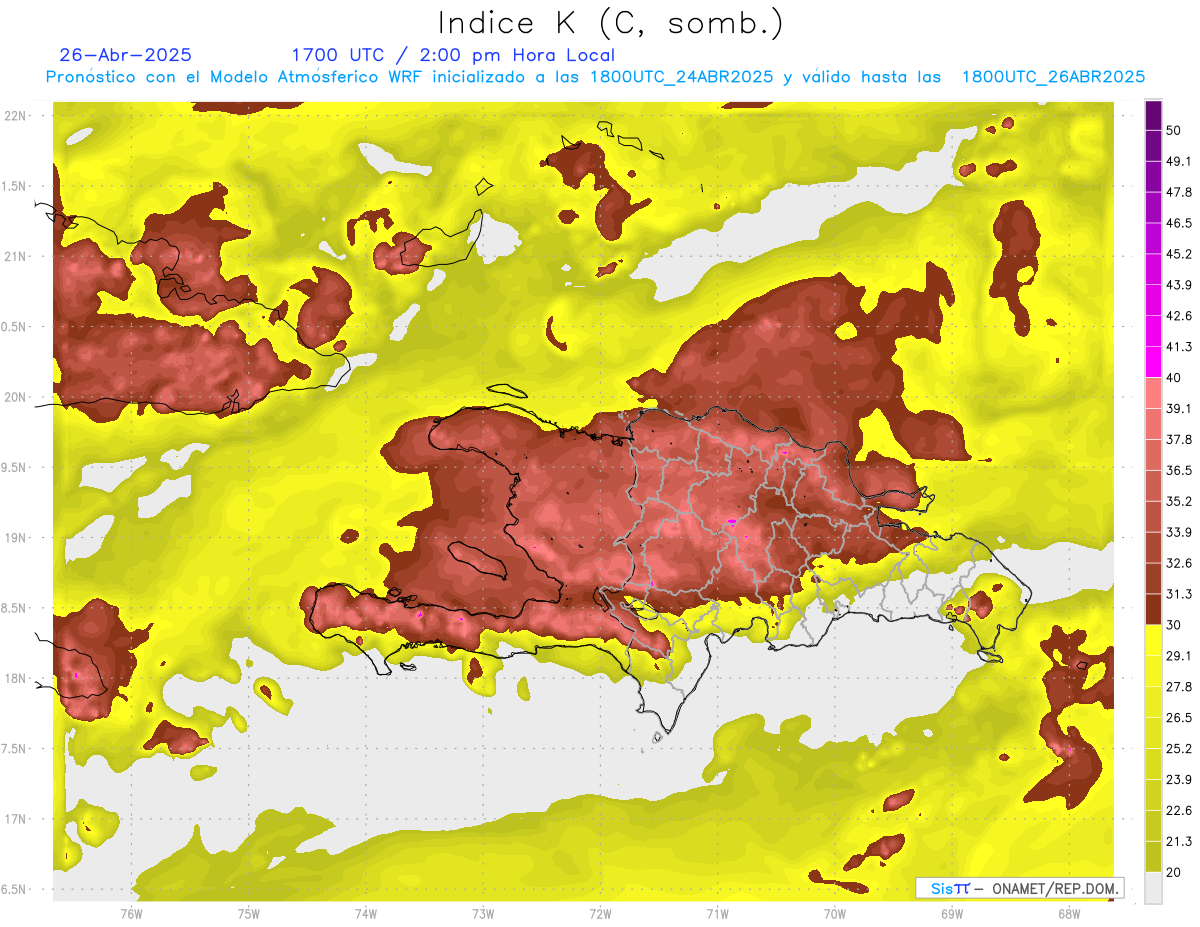
Task: Click the legend value '20'
Action: (x=1174, y=872)
